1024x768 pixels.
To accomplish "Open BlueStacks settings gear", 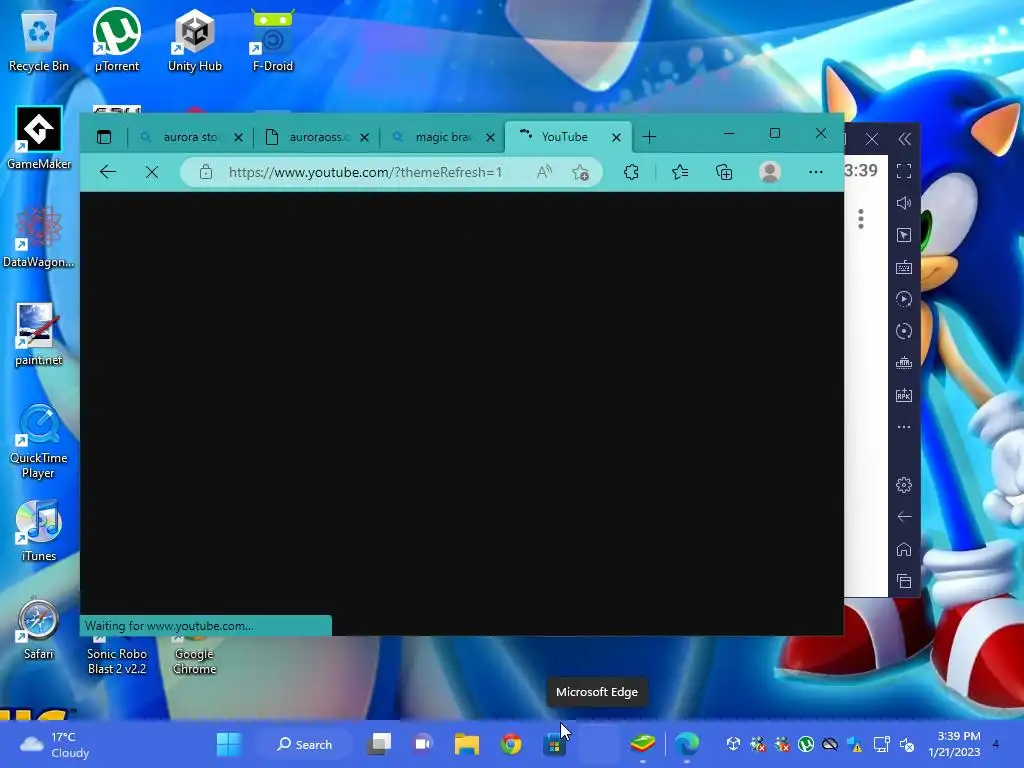I will point(904,485).
